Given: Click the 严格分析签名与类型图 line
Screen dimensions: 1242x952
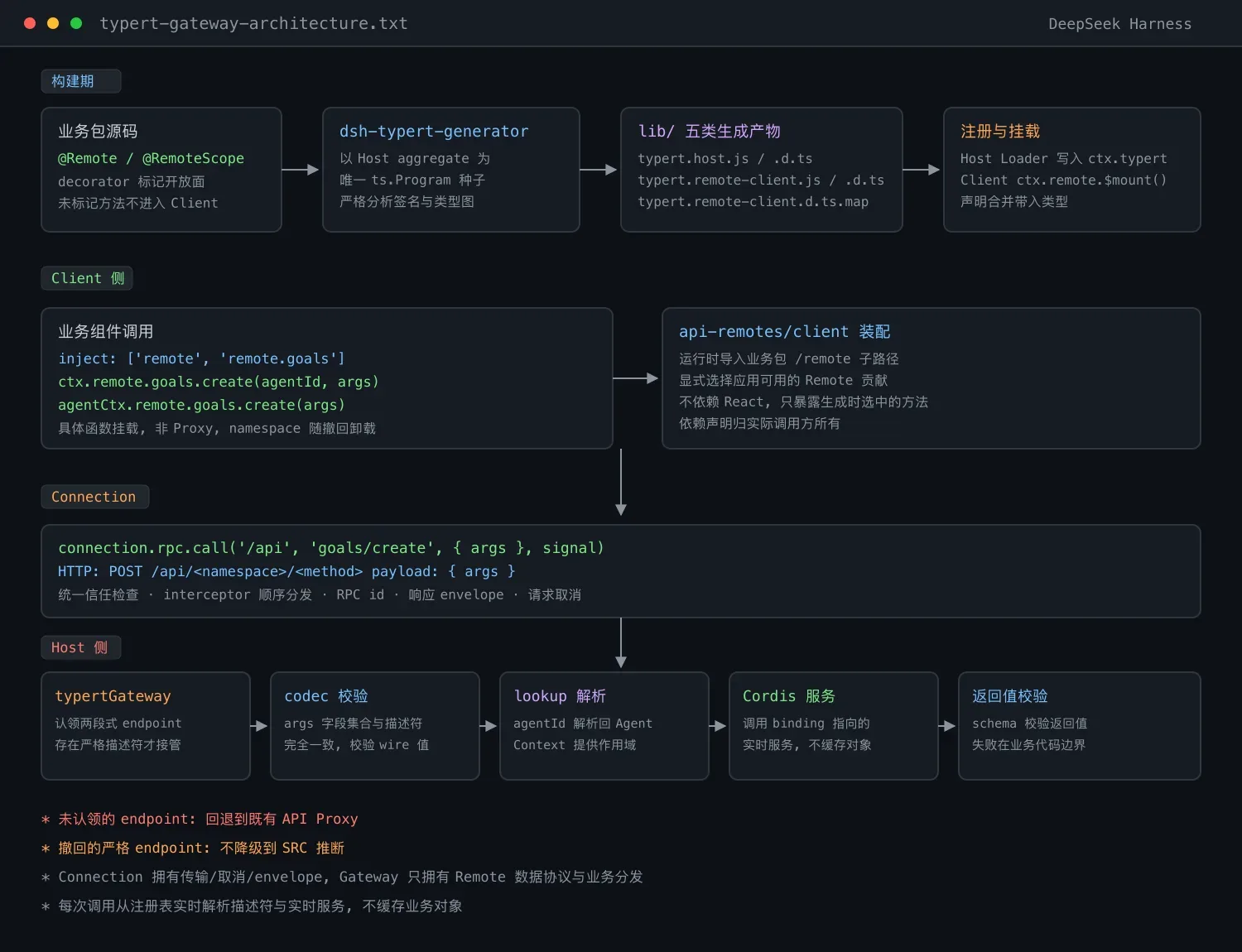Looking at the screenshot, I should (x=407, y=201).
